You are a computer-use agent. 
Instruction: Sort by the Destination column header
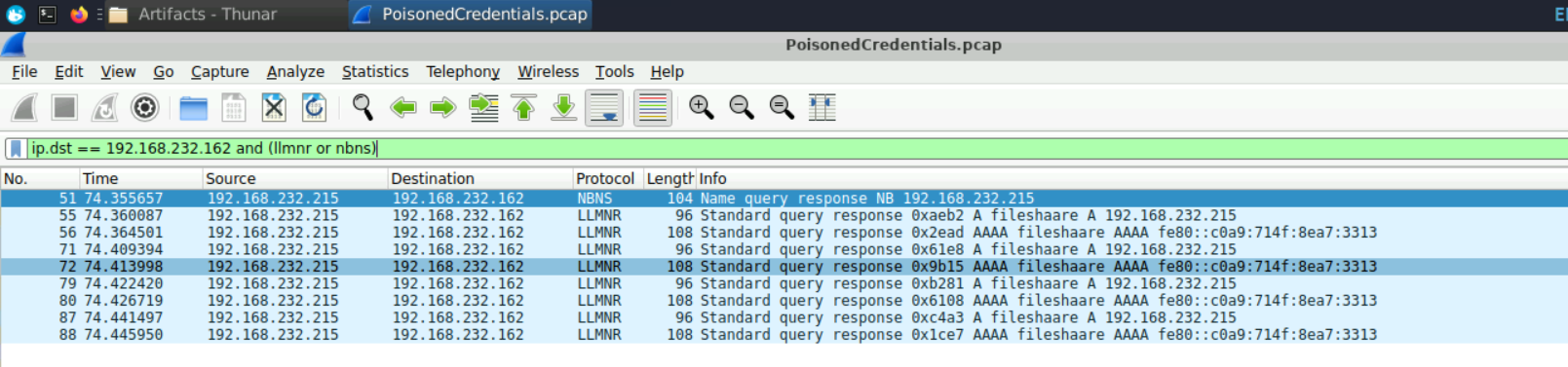(480, 178)
